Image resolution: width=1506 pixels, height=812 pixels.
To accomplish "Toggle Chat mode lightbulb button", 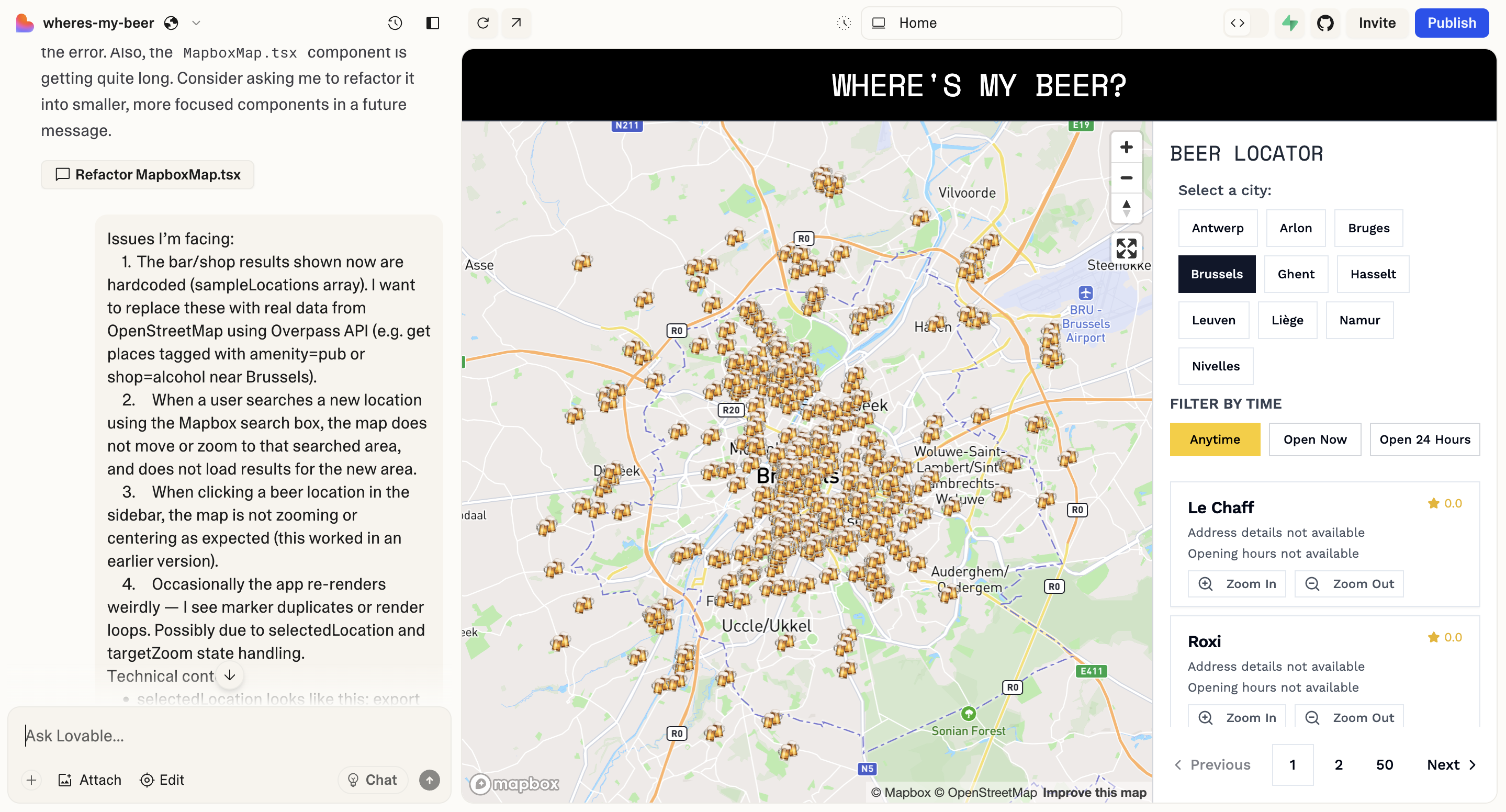I will [373, 779].
